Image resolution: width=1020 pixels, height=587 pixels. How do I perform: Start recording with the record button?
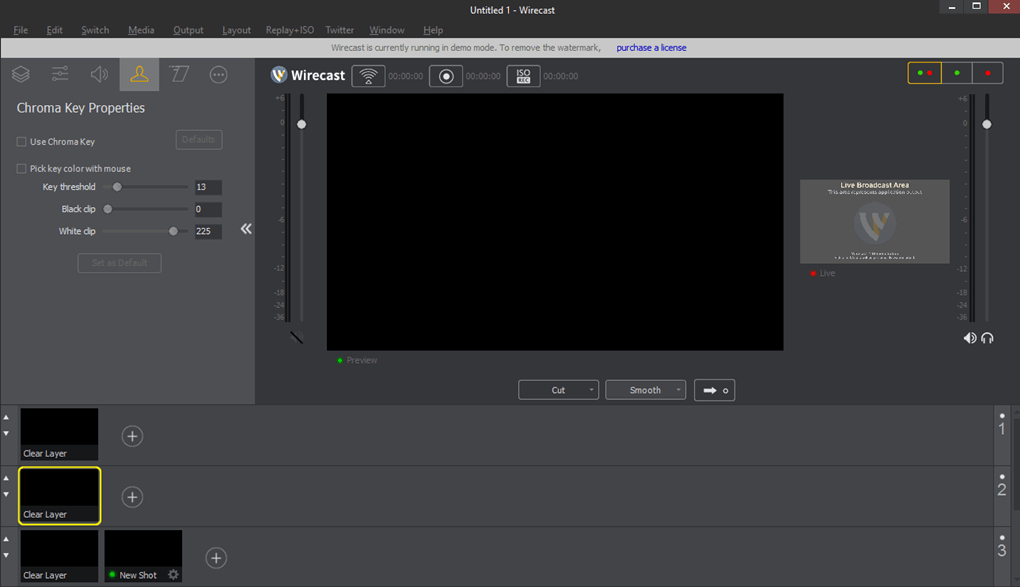pyautogui.click(x=446, y=76)
